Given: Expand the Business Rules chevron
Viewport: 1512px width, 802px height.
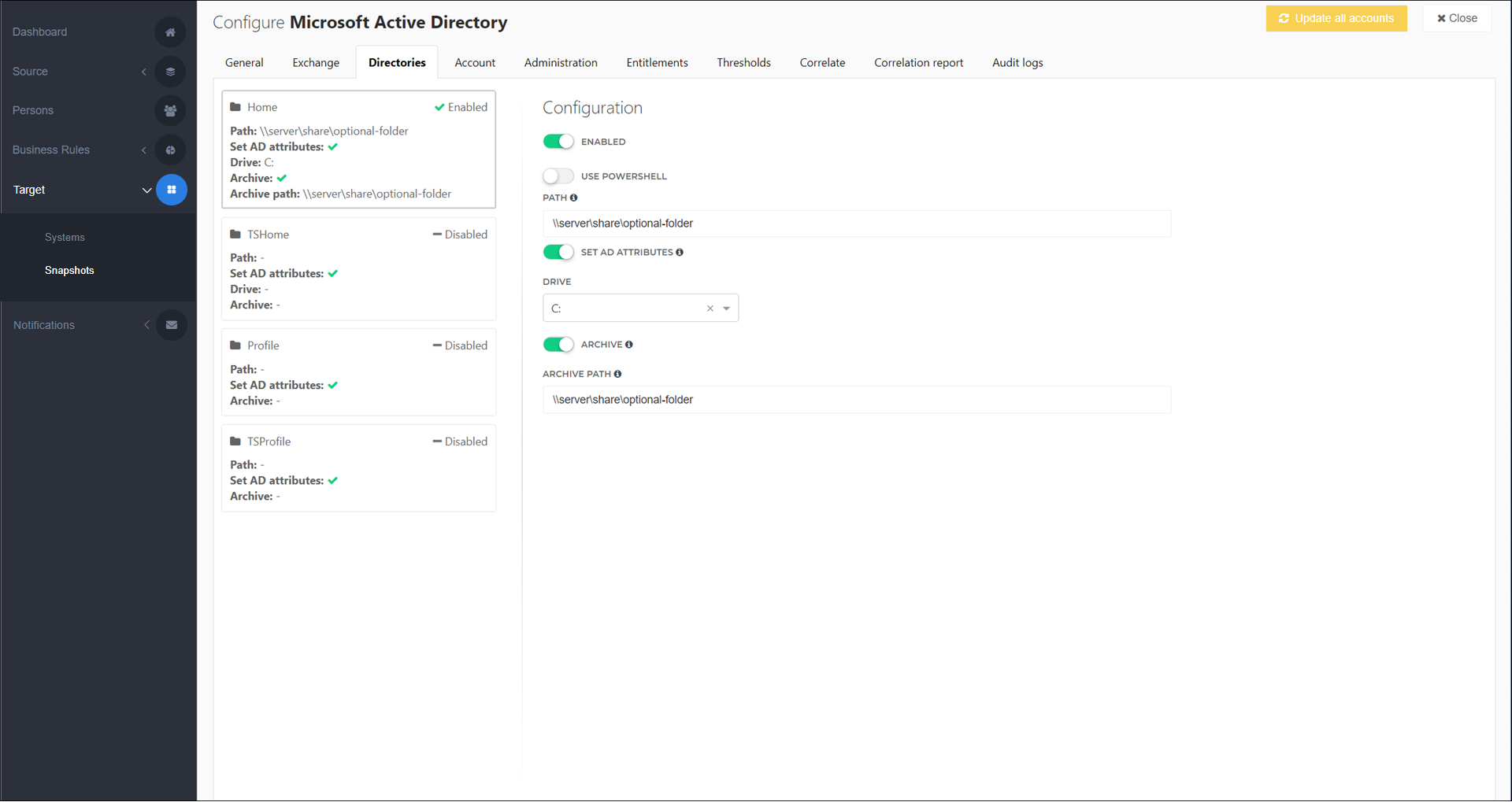Looking at the screenshot, I should (144, 150).
